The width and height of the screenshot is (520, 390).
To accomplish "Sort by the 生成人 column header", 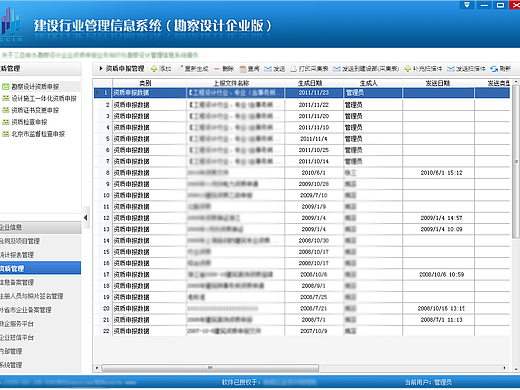I will click(x=373, y=83).
